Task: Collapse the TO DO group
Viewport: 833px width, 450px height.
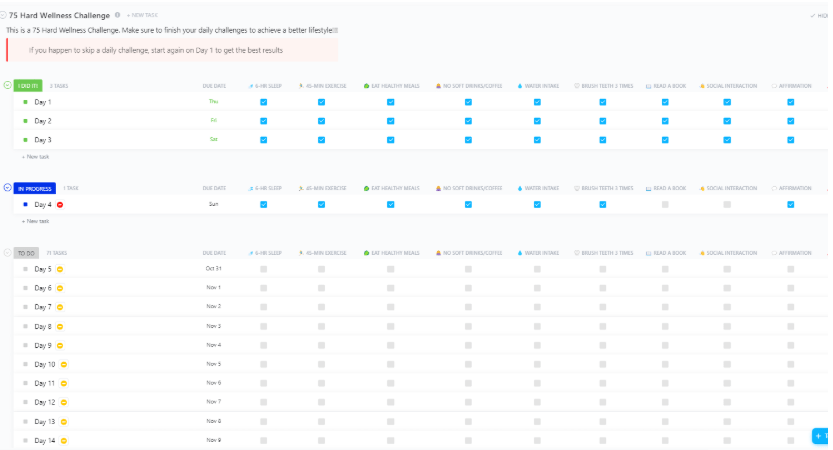Action: click(x=8, y=253)
